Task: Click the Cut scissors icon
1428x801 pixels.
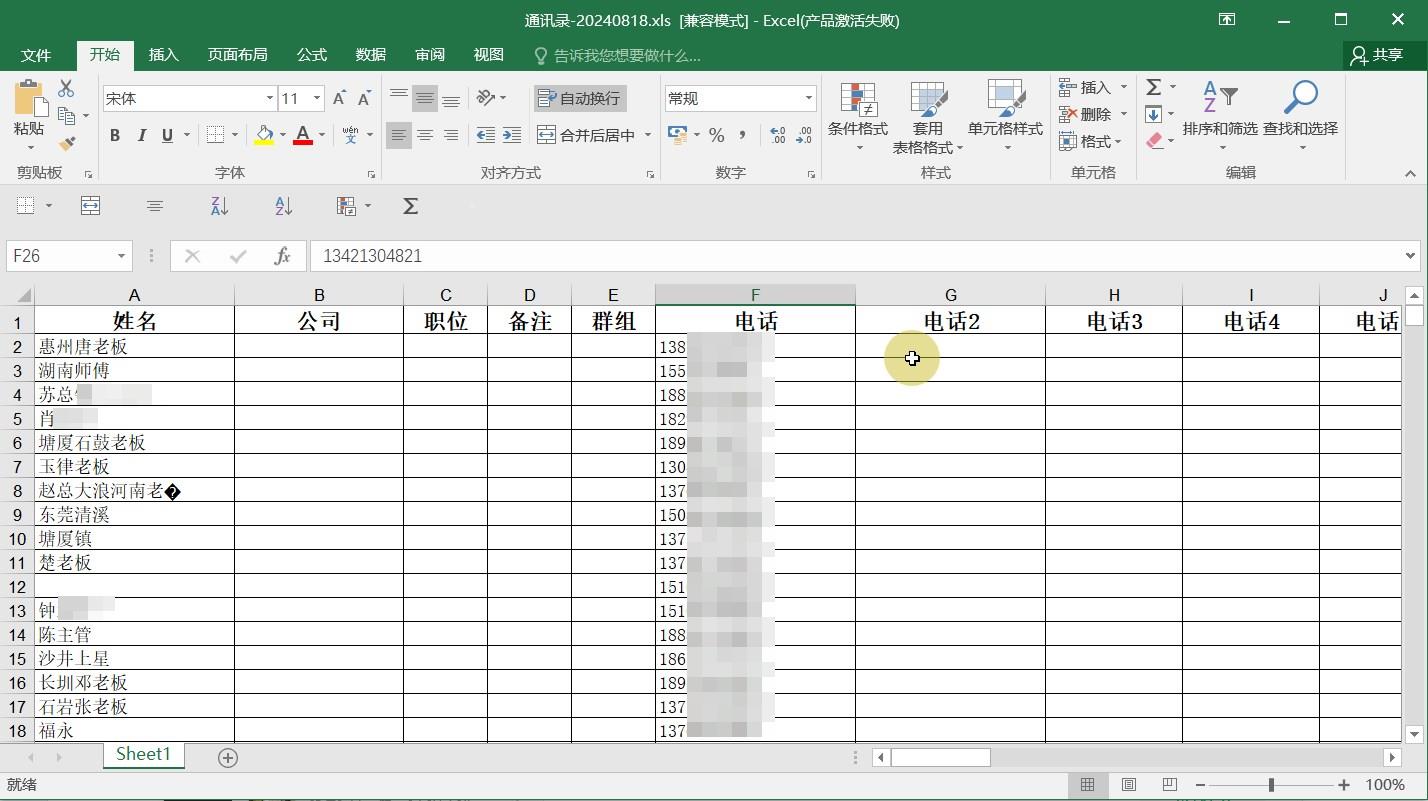Action: tap(66, 89)
